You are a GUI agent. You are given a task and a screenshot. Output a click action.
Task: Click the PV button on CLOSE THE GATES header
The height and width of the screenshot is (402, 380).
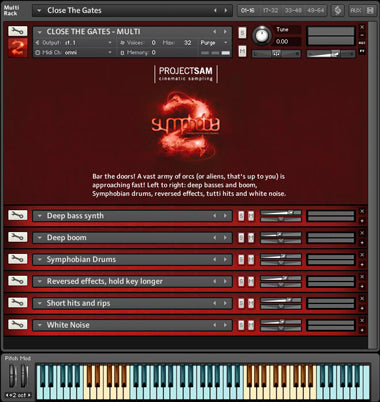362,51
